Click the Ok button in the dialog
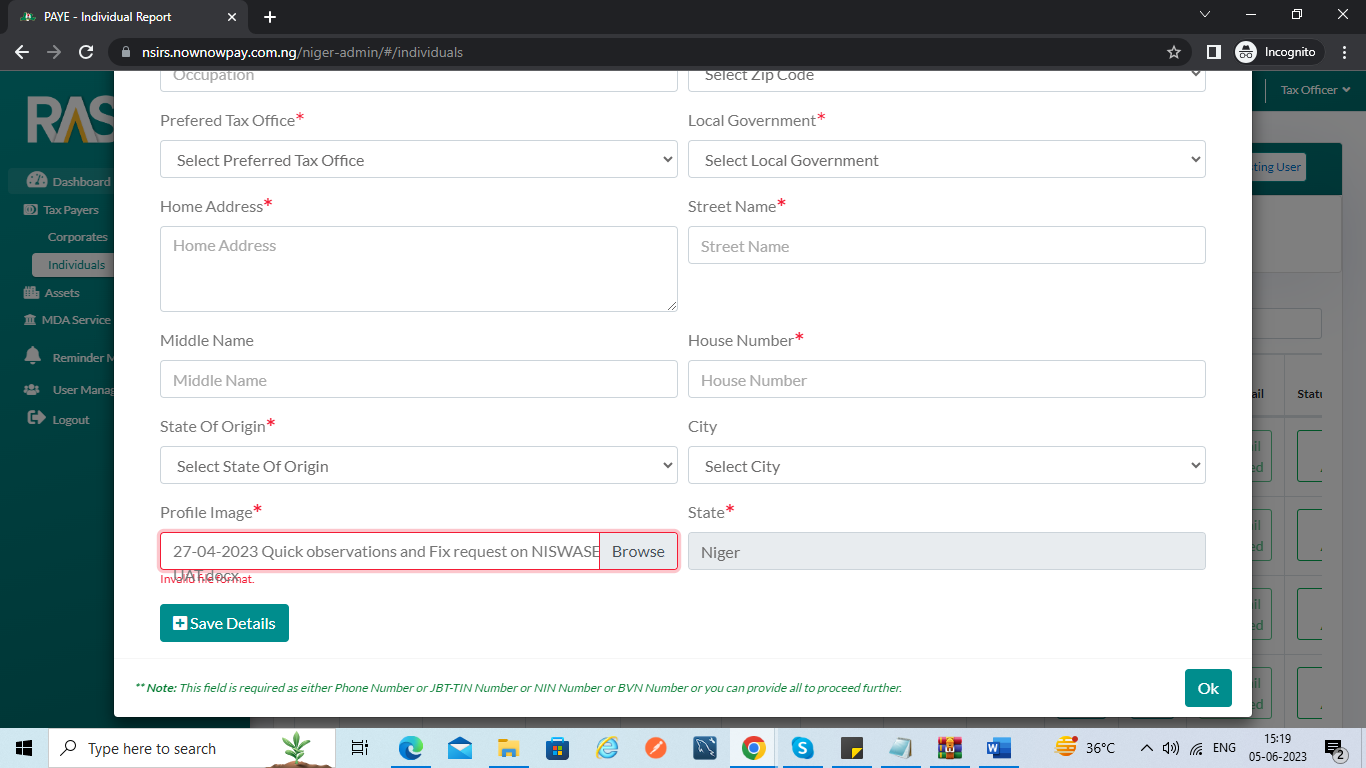 click(x=1208, y=688)
